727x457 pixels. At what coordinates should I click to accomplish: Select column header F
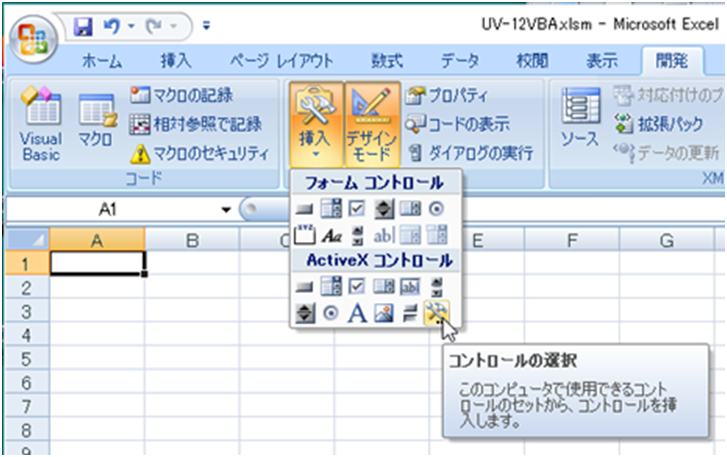coord(572,239)
